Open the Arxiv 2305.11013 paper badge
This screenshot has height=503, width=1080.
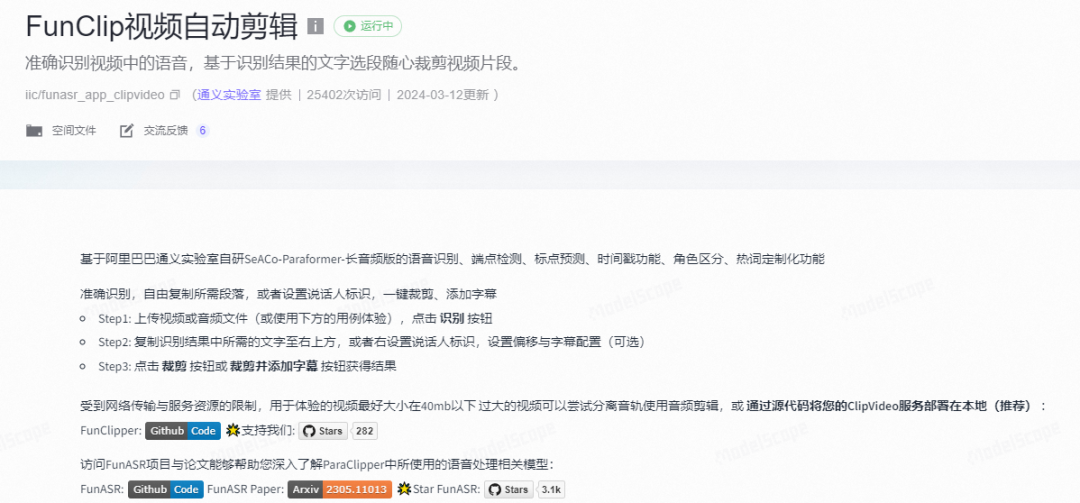340,489
